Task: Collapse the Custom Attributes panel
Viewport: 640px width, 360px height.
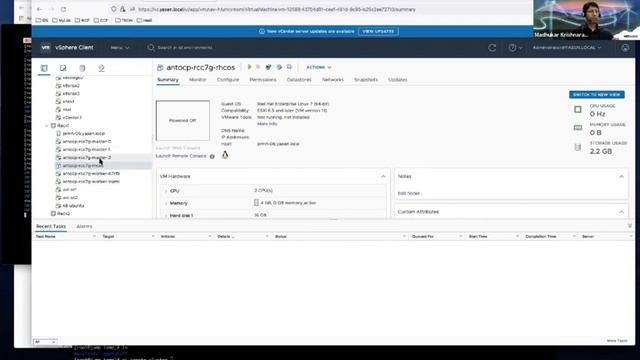Action: point(621,212)
